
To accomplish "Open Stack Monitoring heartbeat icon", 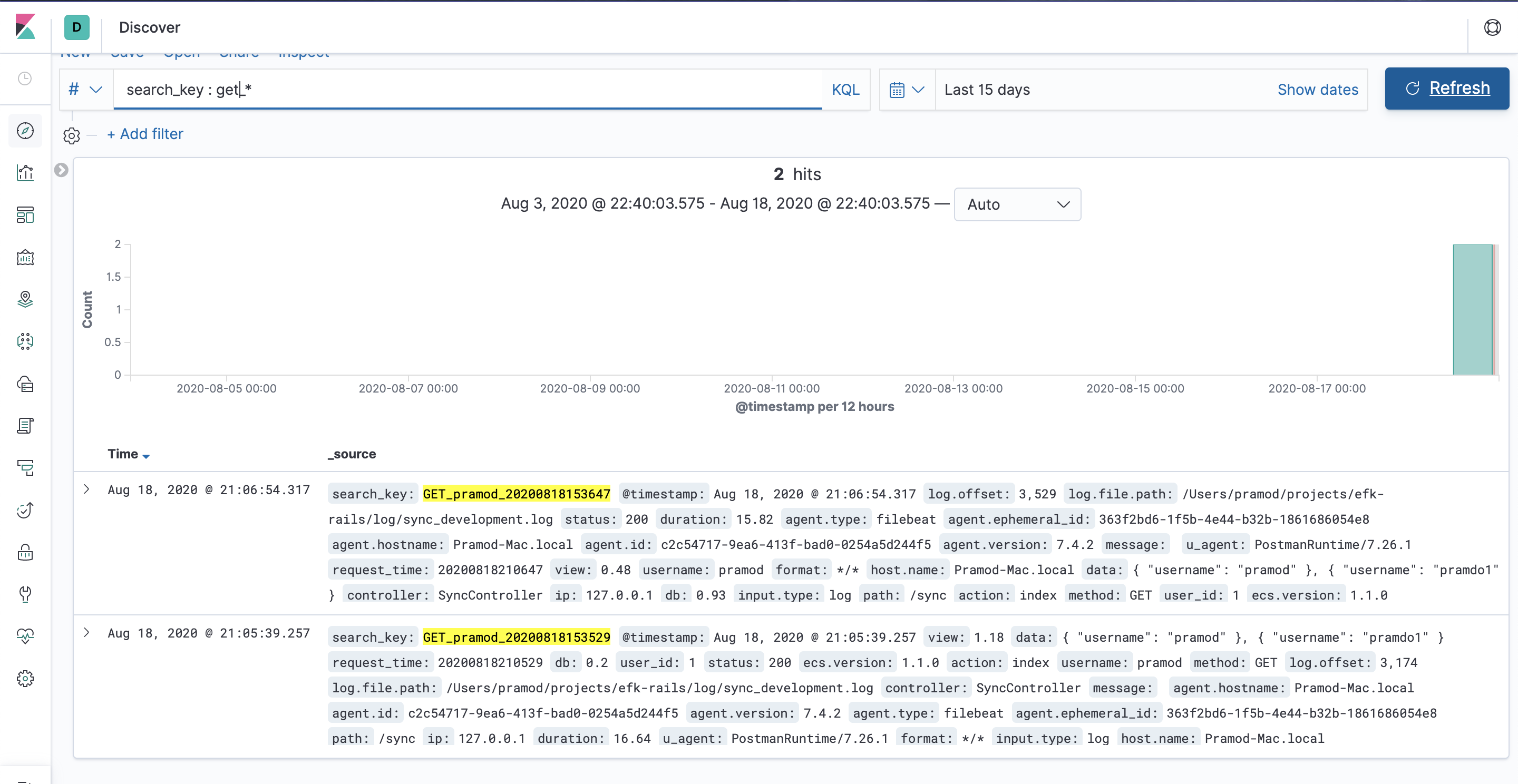I will pyautogui.click(x=25, y=635).
